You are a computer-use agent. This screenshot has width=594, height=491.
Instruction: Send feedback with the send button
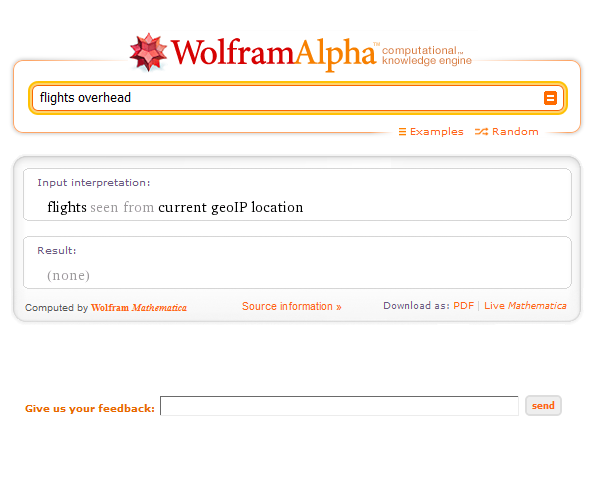point(543,405)
